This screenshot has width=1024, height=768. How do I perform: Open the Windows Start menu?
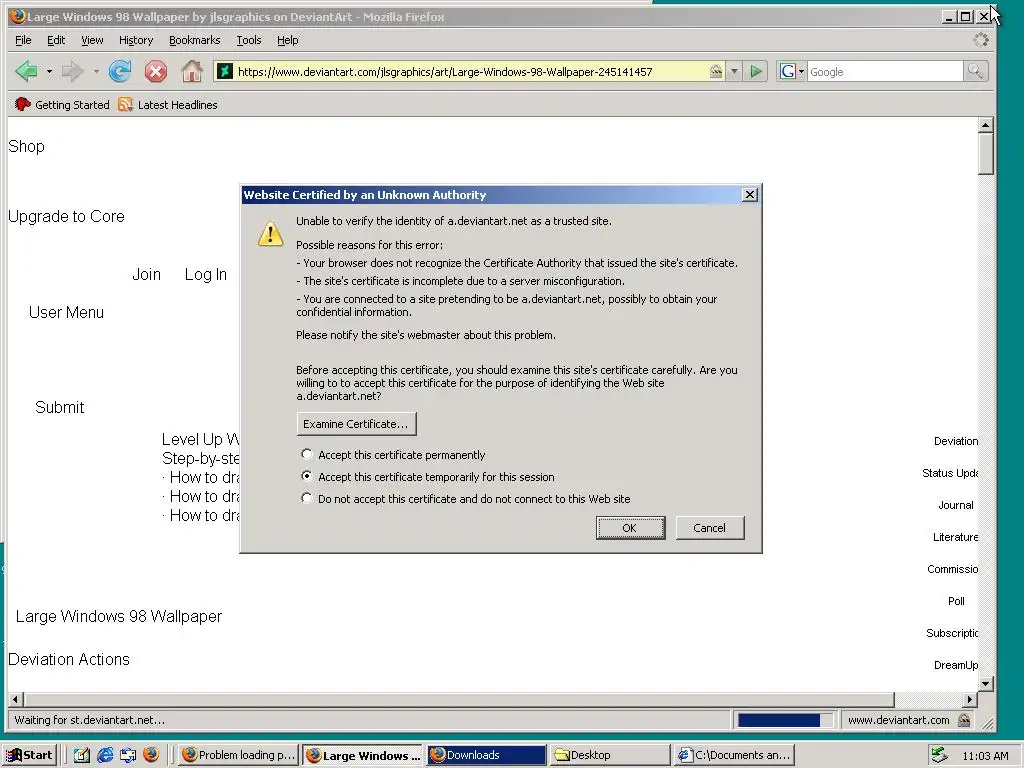31,755
